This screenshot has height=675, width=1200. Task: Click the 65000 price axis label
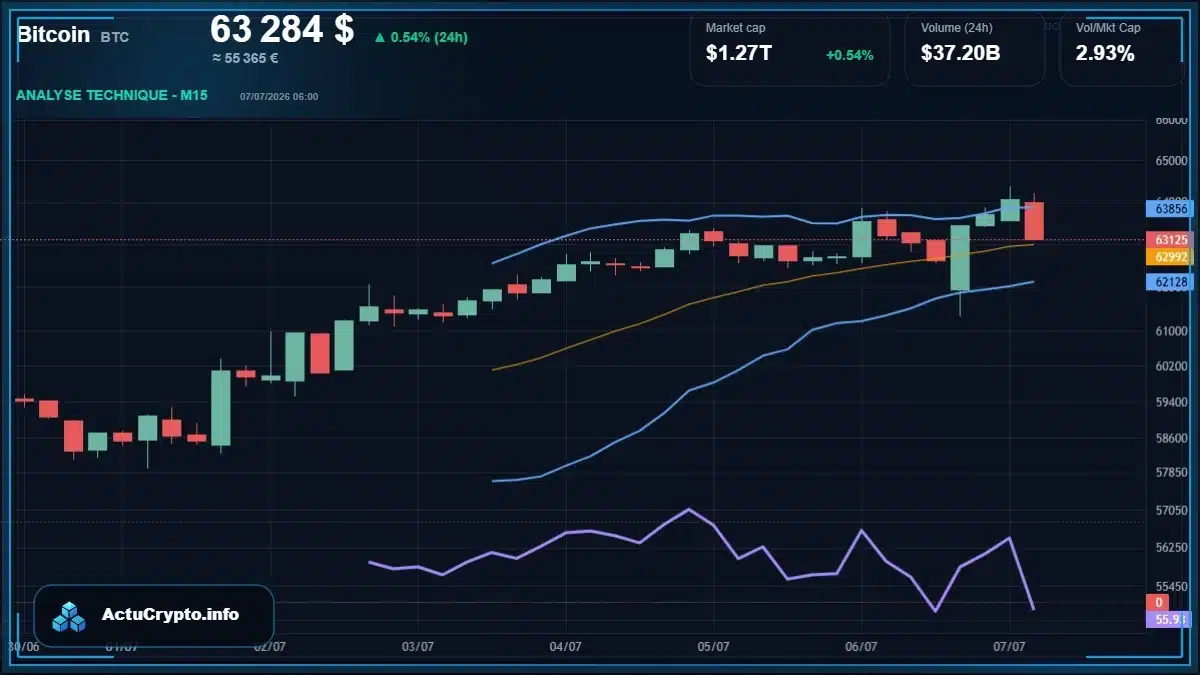pos(1171,160)
